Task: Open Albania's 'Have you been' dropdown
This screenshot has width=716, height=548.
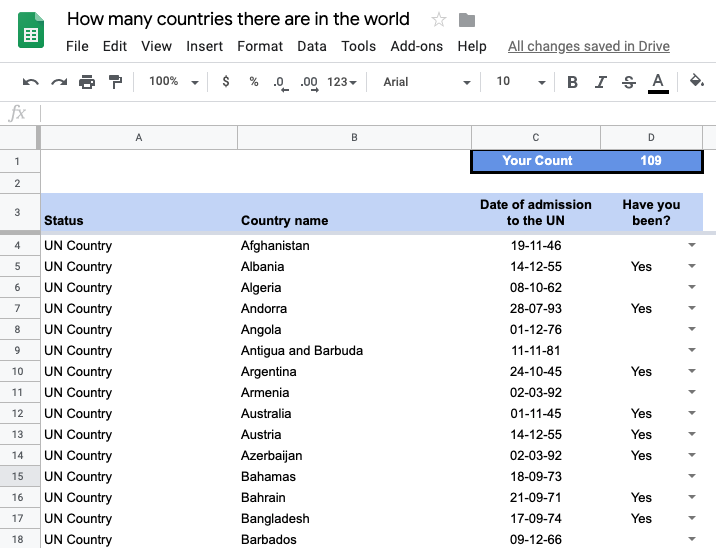Action: point(691,267)
